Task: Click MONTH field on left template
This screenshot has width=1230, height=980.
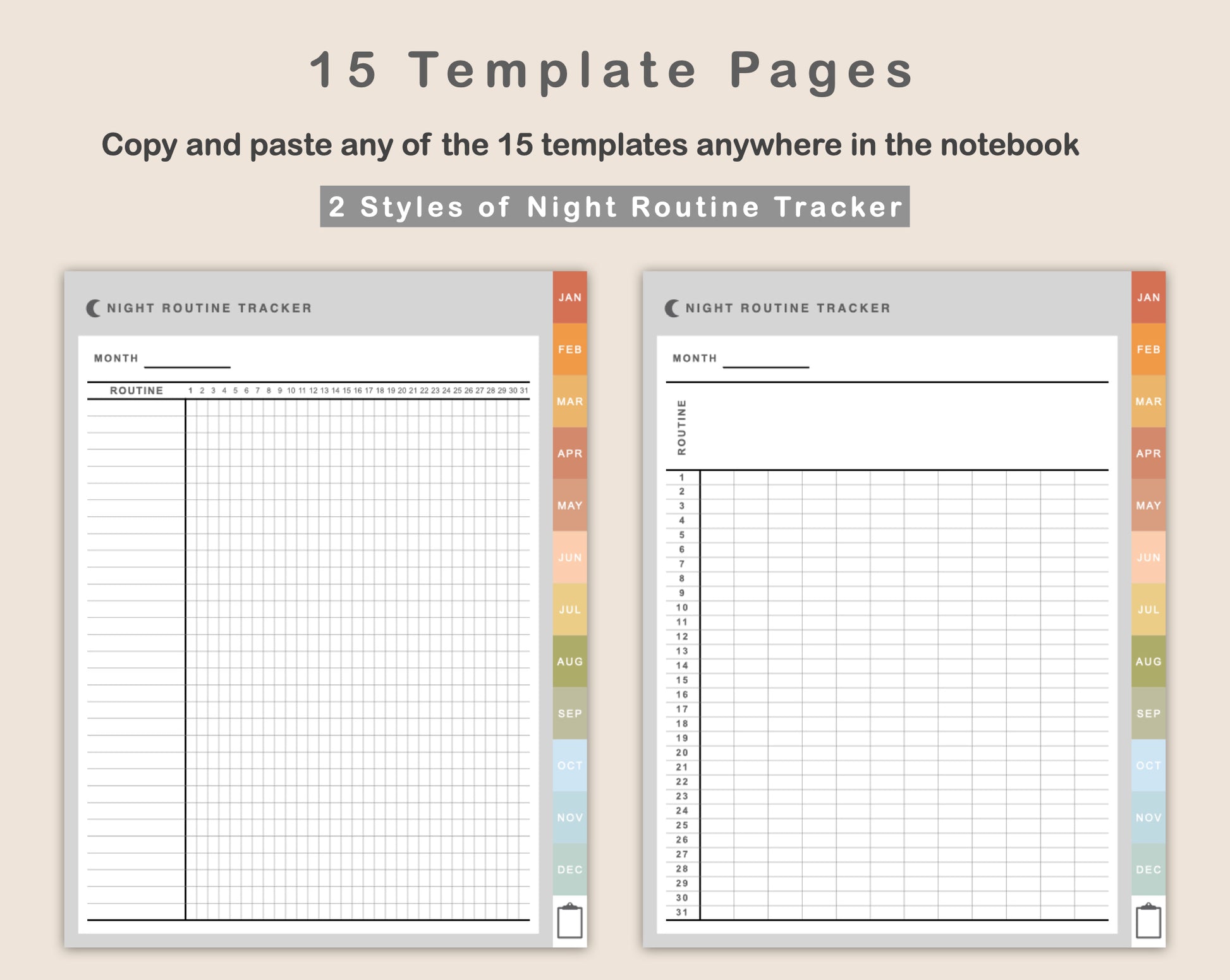Action: pyautogui.click(x=187, y=360)
